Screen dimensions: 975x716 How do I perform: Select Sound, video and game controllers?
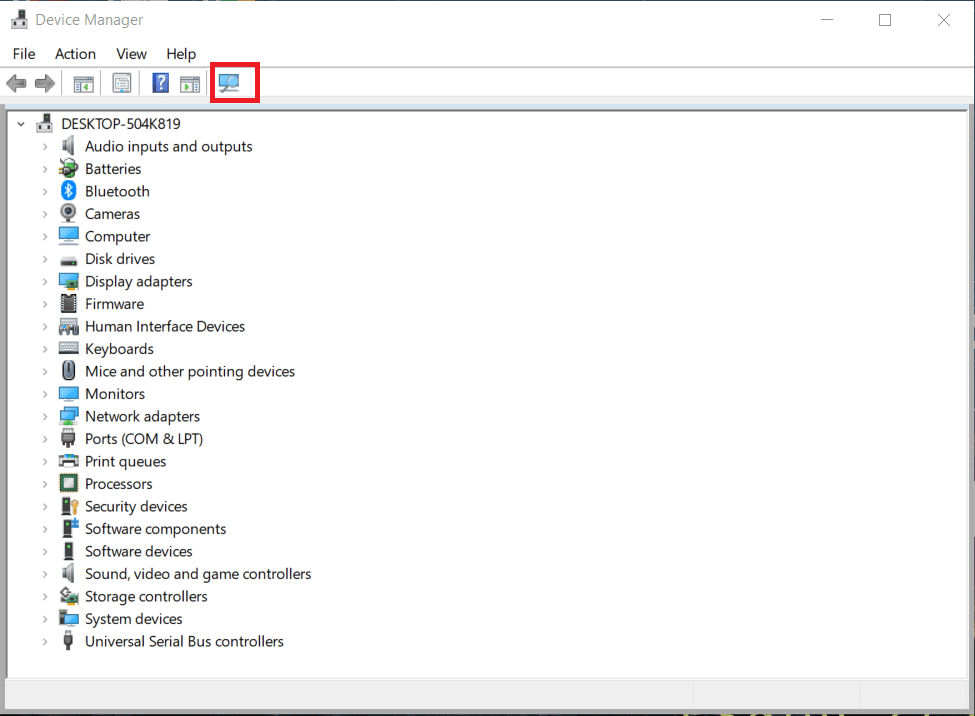pos(196,573)
